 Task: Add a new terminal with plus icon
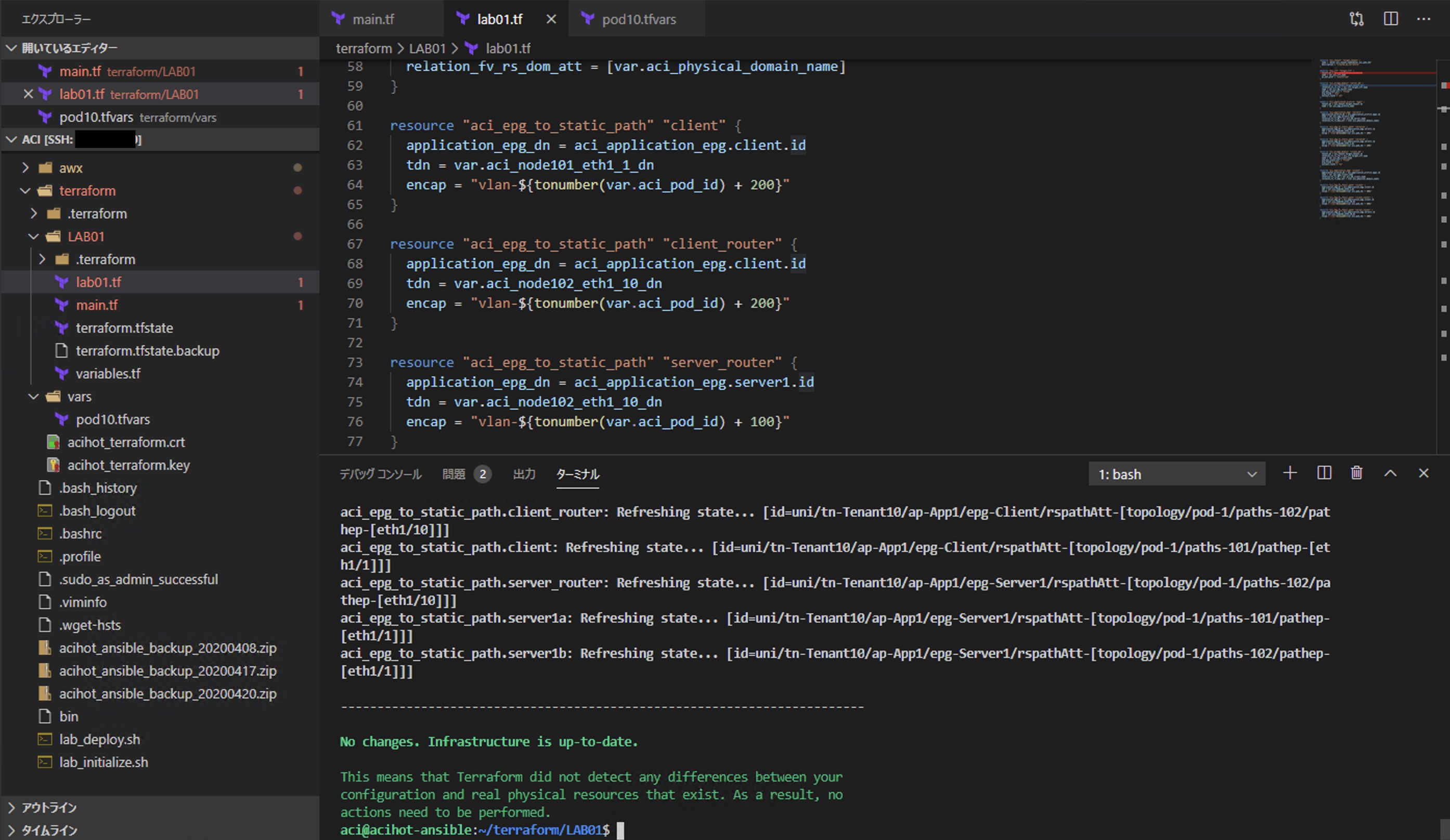click(x=1290, y=473)
